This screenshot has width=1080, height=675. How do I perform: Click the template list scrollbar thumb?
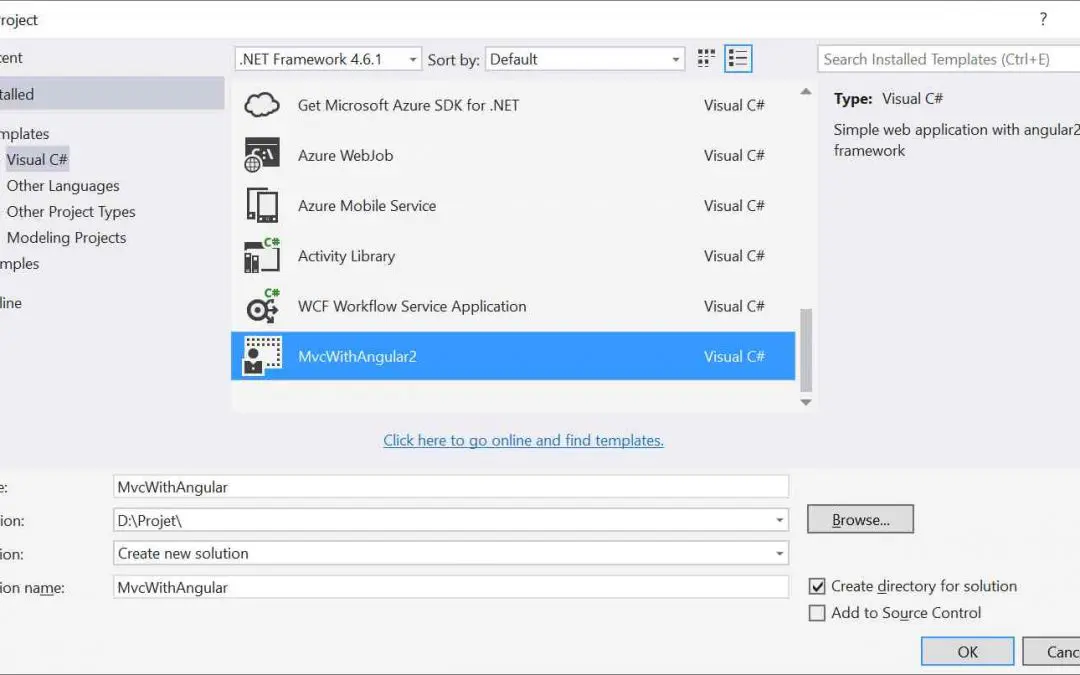tap(805, 350)
